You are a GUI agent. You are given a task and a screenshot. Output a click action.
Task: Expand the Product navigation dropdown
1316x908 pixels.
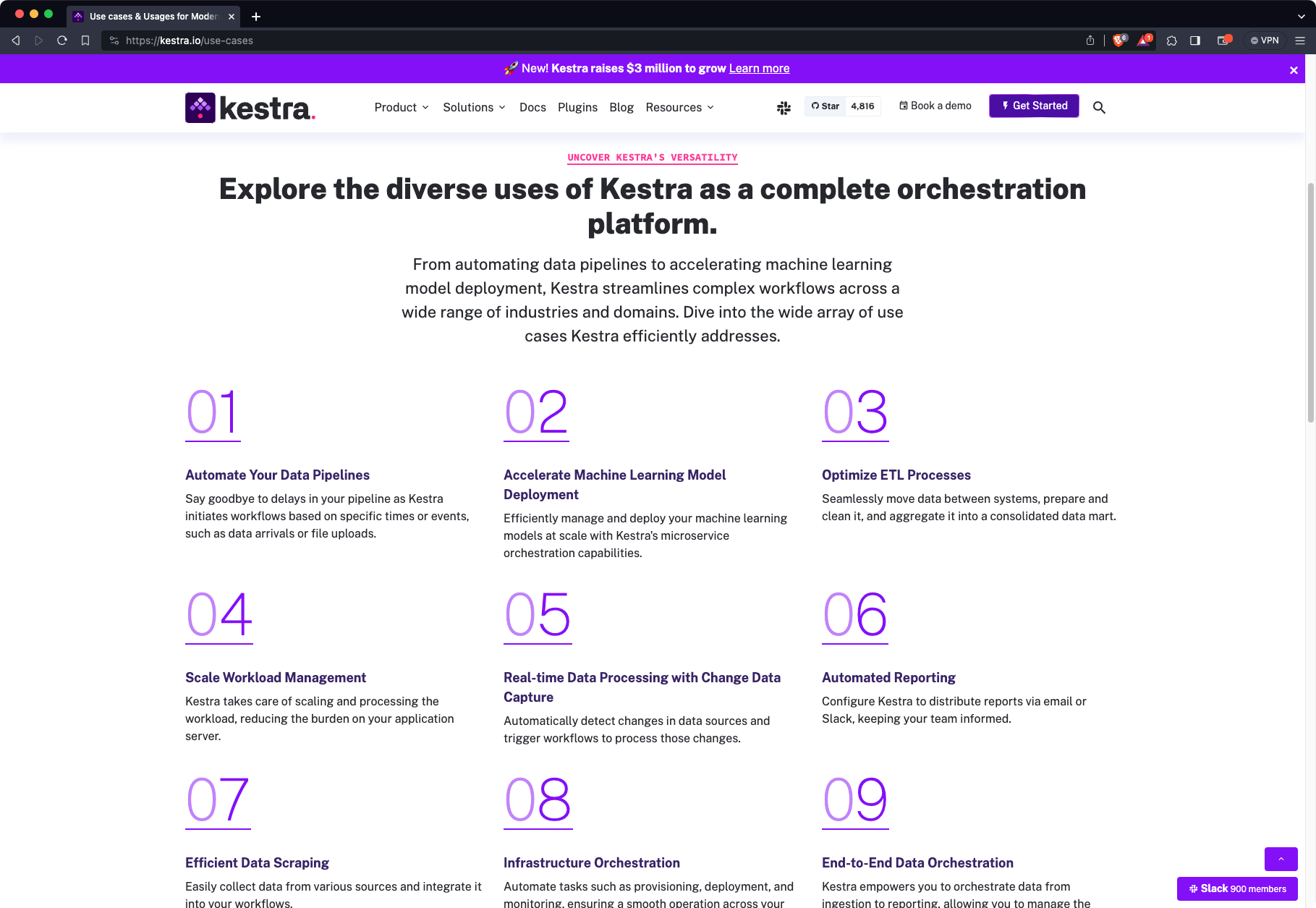(x=401, y=107)
